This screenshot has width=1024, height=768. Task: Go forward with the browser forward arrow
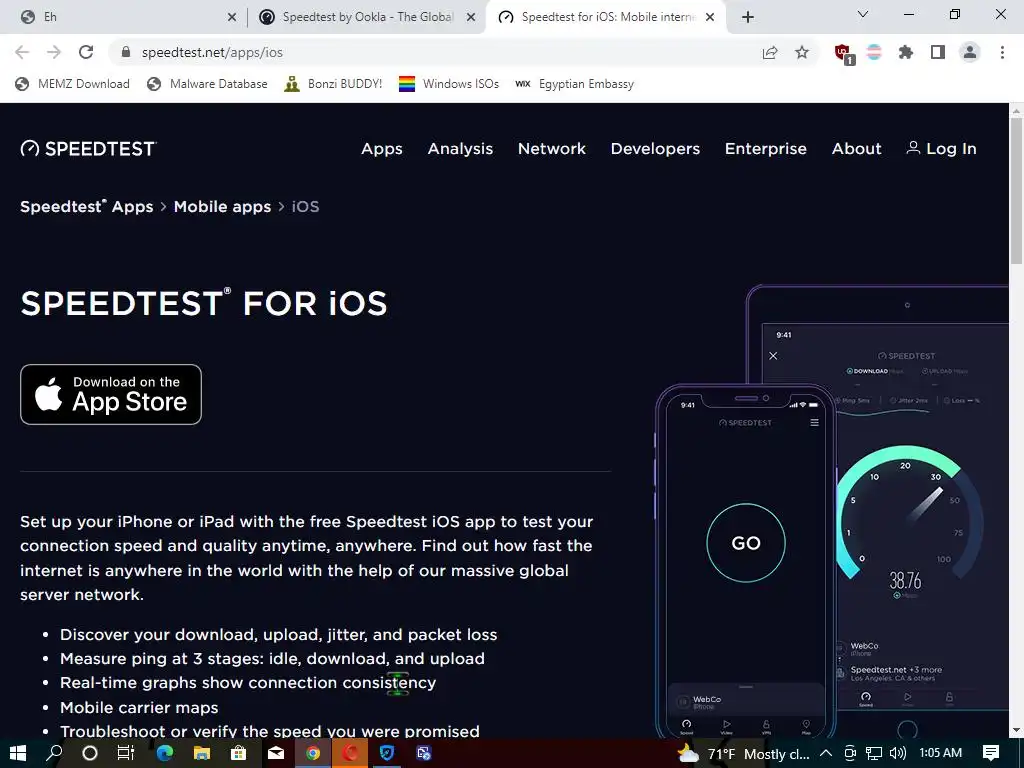point(54,52)
